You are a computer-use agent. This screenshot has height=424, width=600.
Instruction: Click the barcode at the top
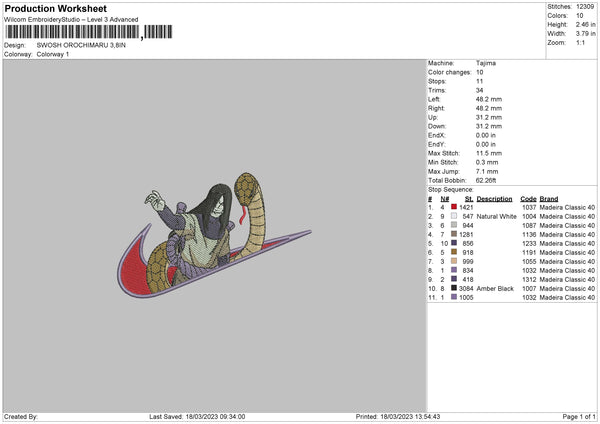point(89,32)
